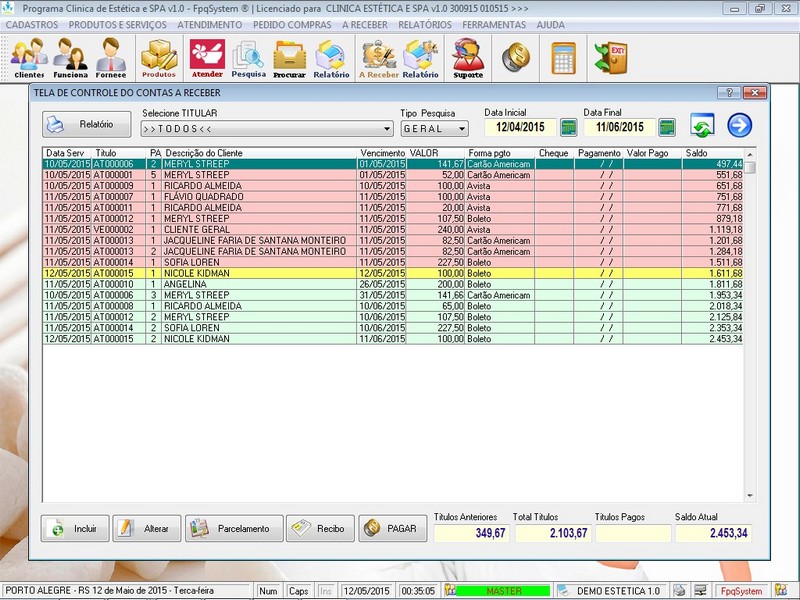Image resolution: width=800 pixels, height=600 pixels.
Task: Select the SOFIA LOREN AT000014 PA 1 row
Action: (393, 262)
